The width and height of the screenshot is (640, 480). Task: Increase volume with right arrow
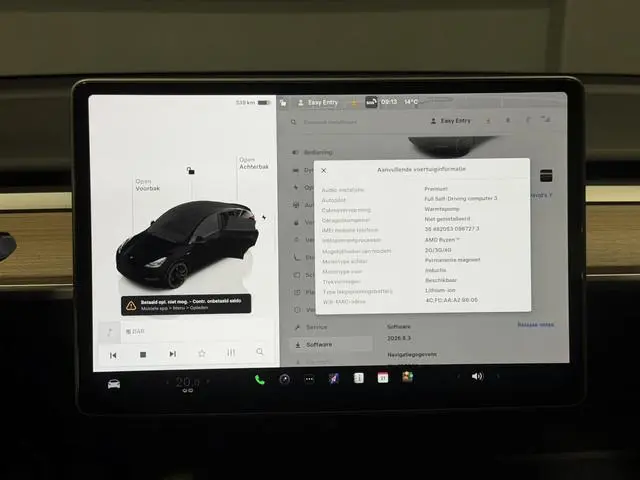(498, 376)
